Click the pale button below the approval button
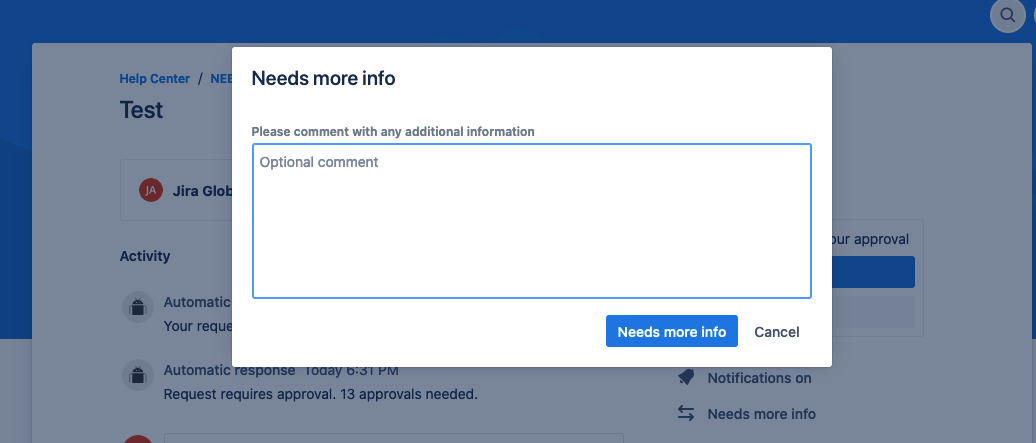This screenshot has height=443, width=1036. click(x=873, y=311)
